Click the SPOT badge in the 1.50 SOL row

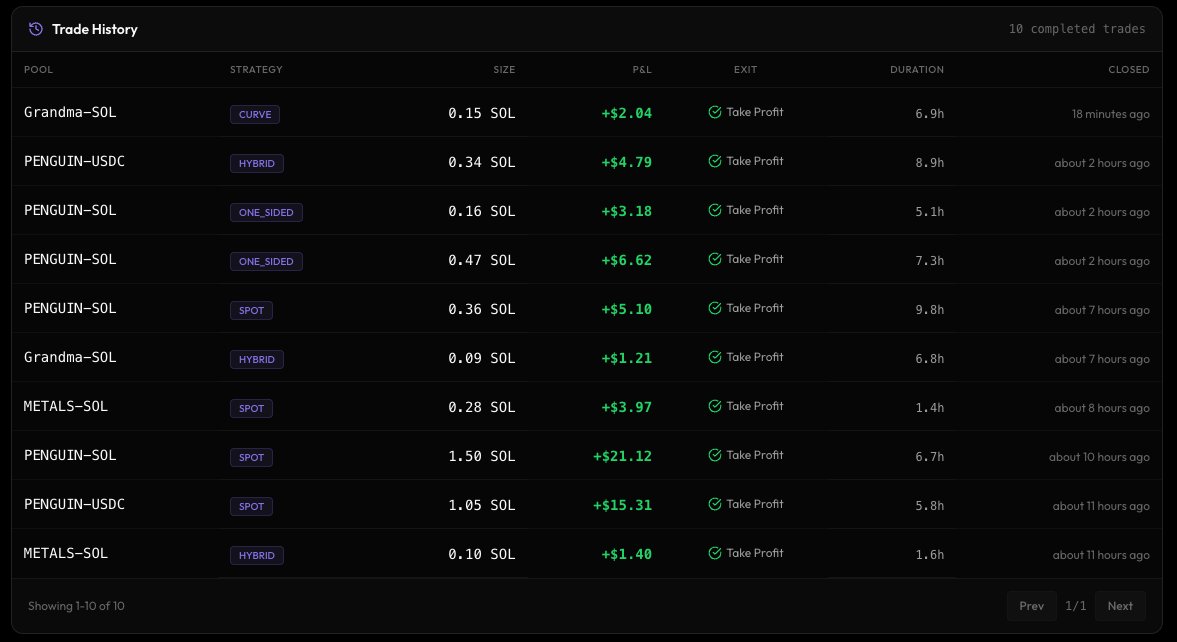(251, 457)
